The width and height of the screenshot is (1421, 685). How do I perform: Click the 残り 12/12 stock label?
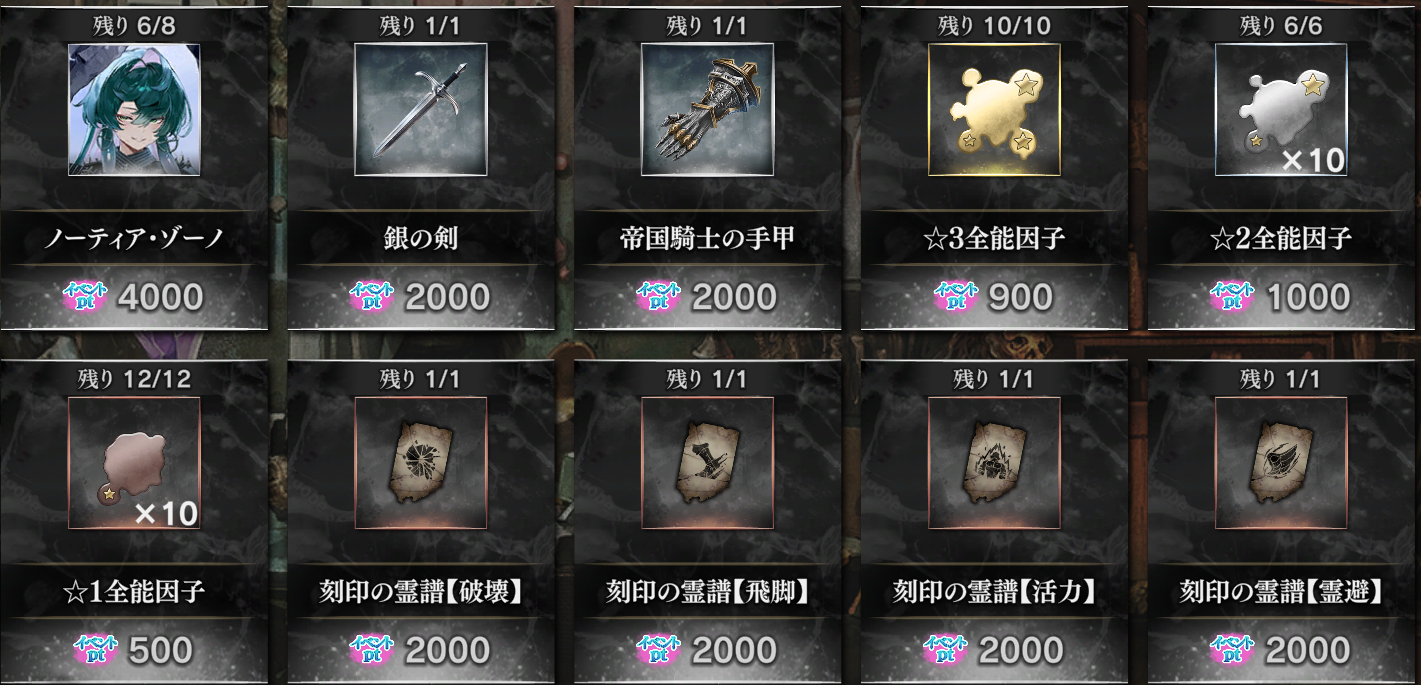tap(134, 379)
